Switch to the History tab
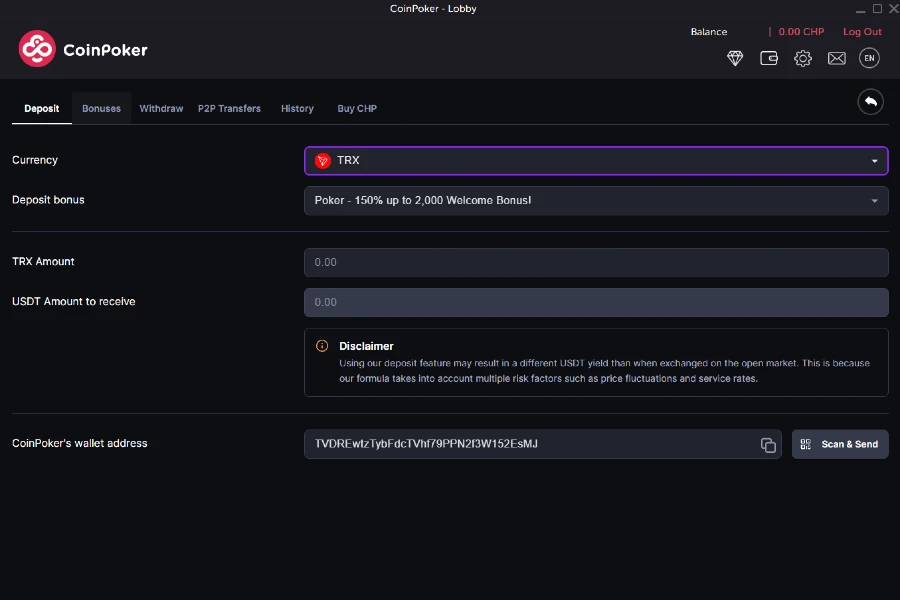This screenshot has height=600, width=900. 297,108
